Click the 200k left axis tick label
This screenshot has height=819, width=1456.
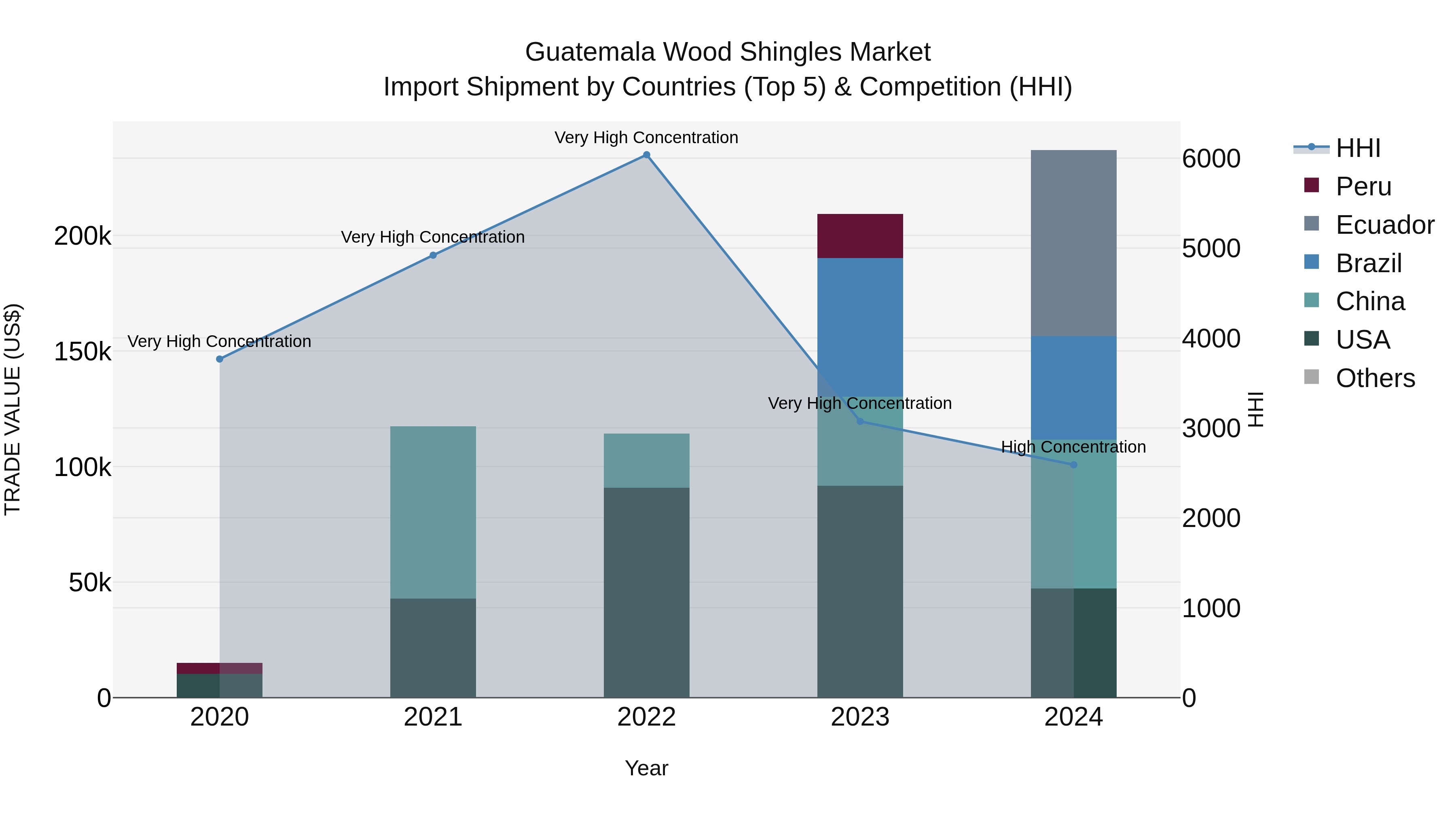[x=83, y=236]
